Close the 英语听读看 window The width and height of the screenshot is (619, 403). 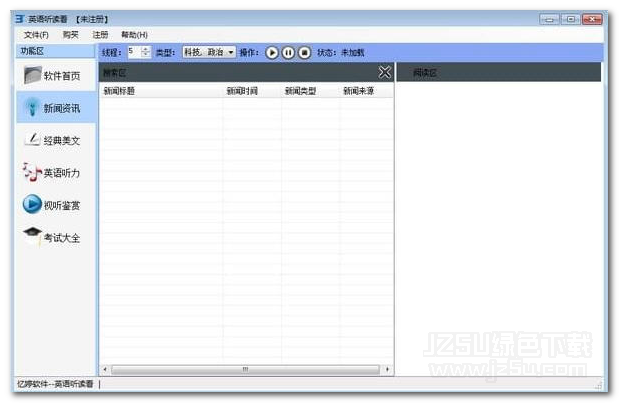[x=592, y=19]
